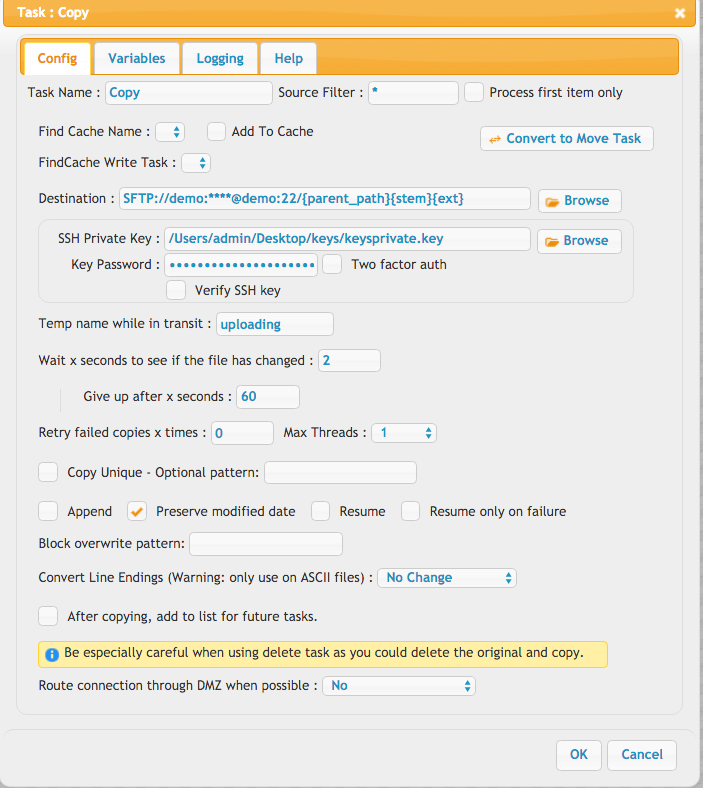Viewport: 703px width, 788px height.
Task: Open the Convert Line Endings dropdown
Action: [447, 578]
